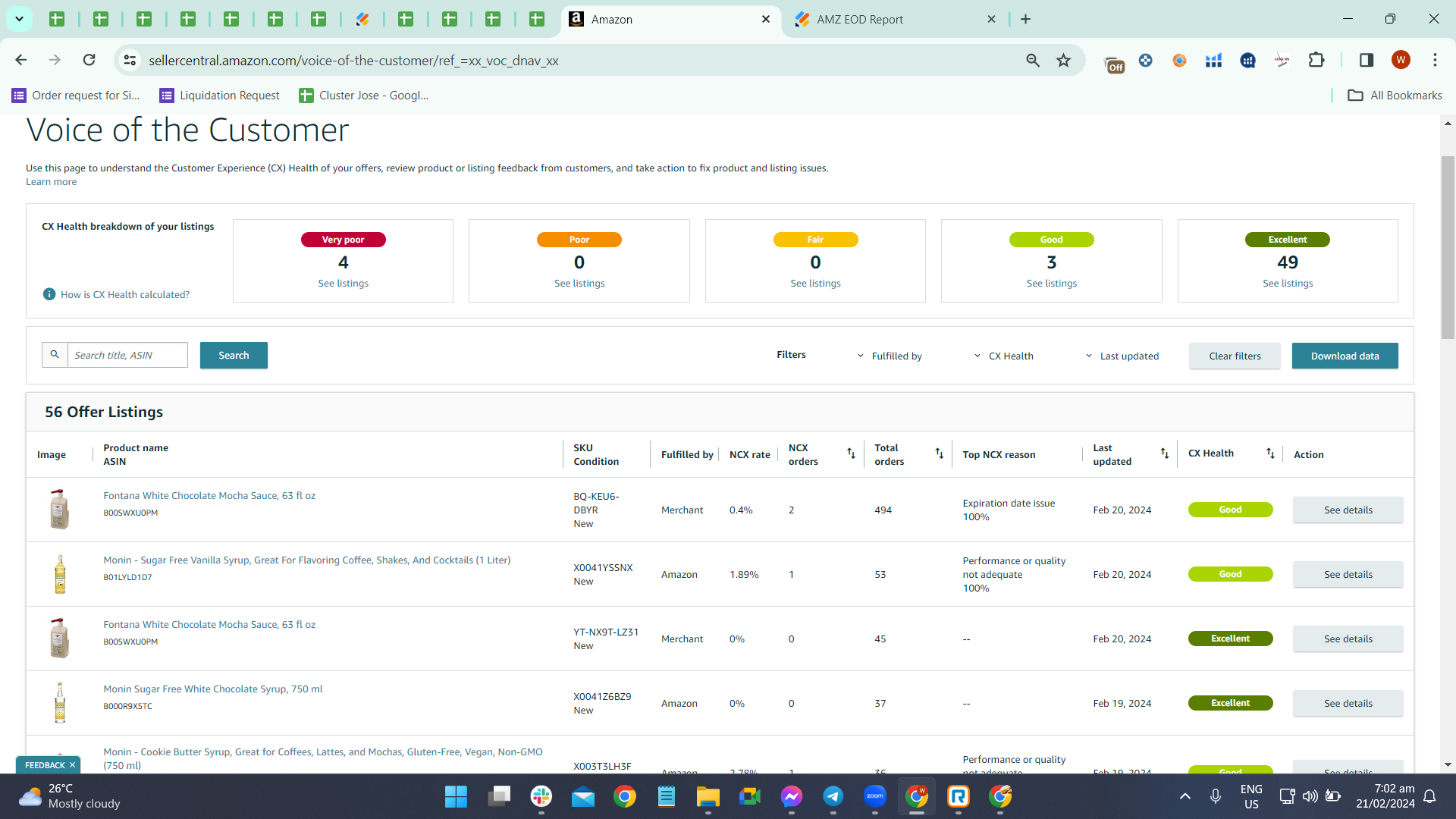Open the Learn more link
1456x819 pixels.
(51, 182)
